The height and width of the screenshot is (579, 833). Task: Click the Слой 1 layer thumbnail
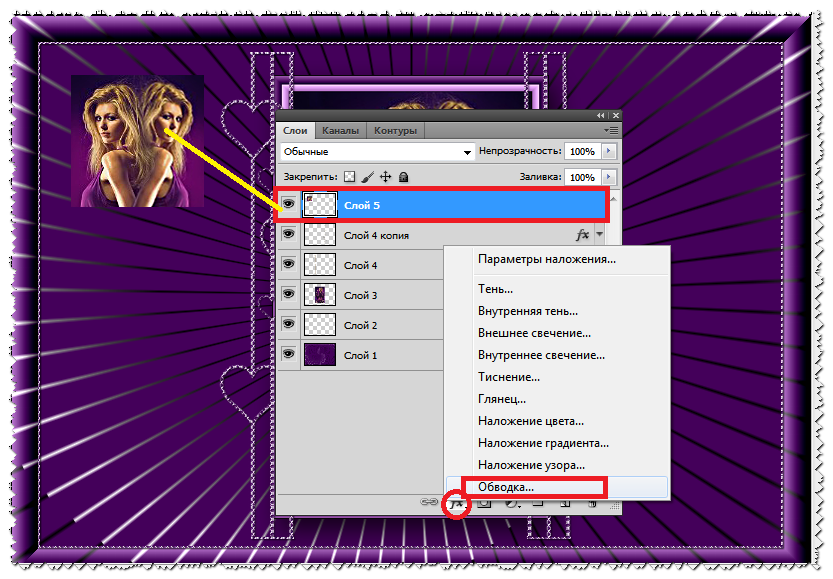320,354
